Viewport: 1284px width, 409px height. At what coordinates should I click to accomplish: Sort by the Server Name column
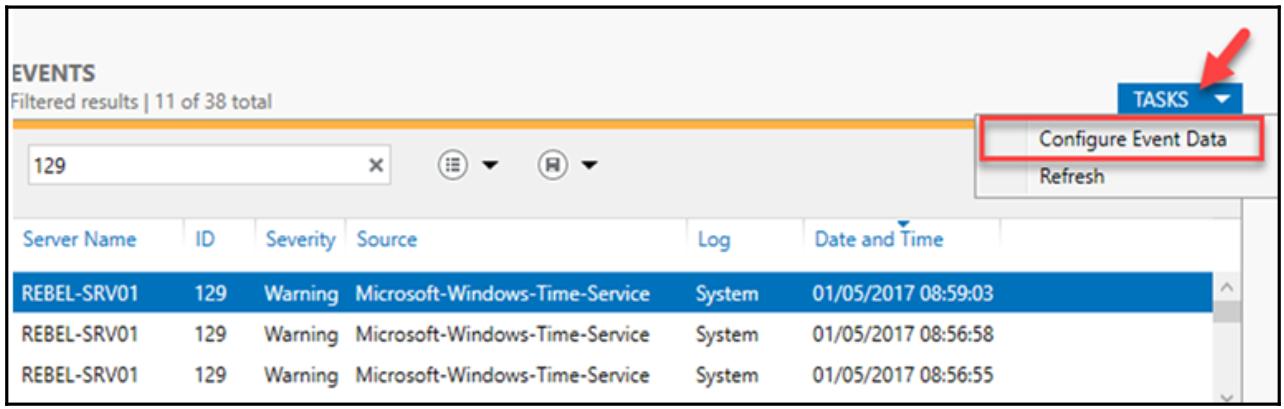[79, 240]
